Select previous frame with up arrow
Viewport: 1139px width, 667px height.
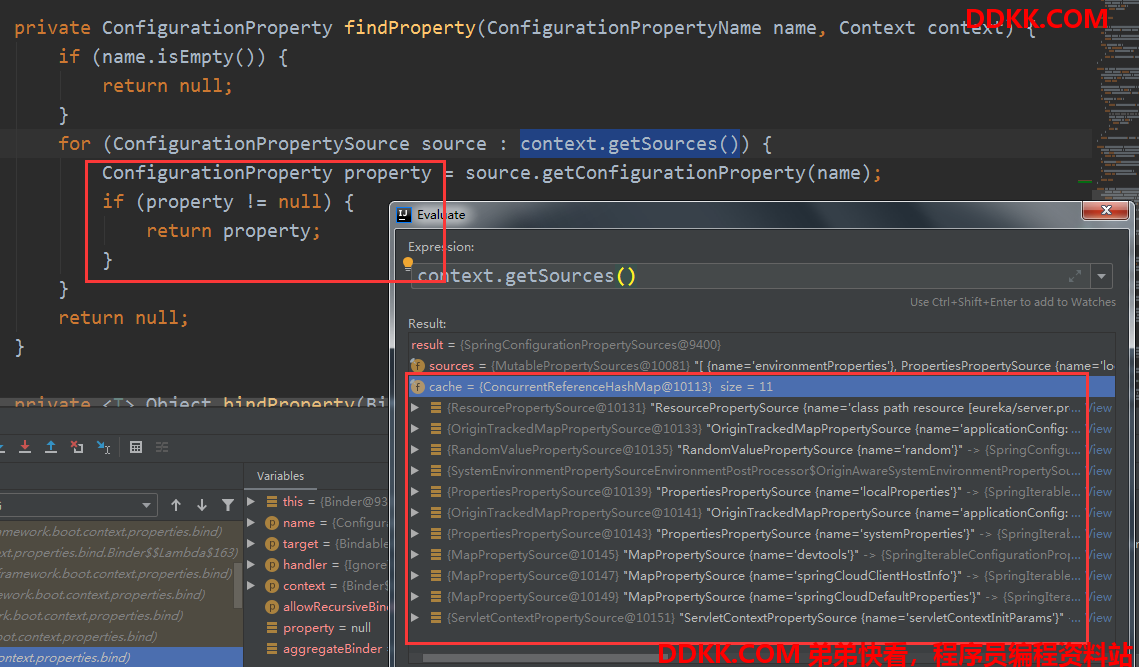coord(176,504)
